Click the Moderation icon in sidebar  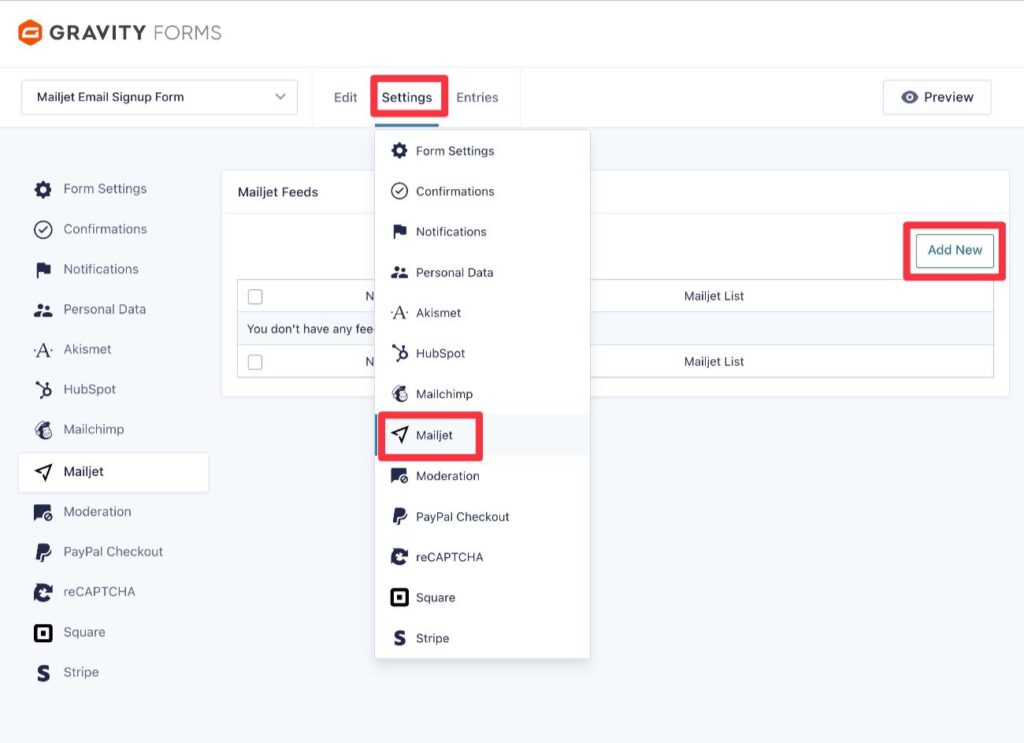click(x=43, y=513)
